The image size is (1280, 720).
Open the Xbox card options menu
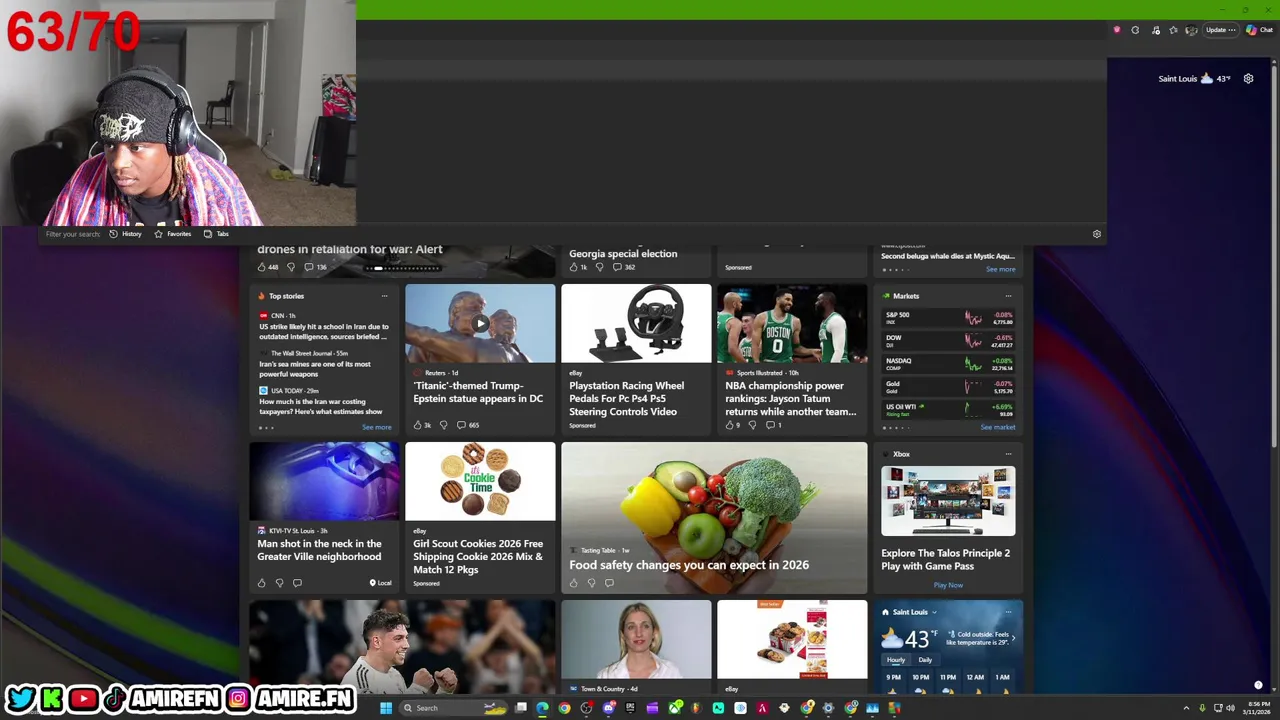(1008, 454)
